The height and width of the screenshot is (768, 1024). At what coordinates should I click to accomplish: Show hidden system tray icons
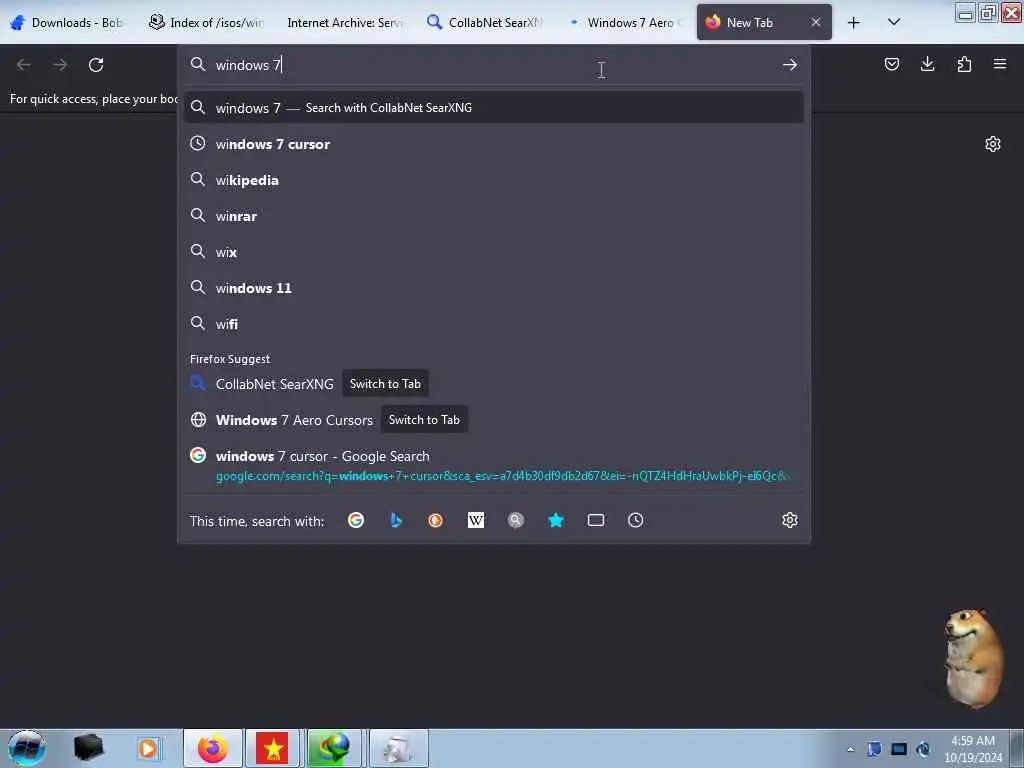pyautogui.click(x=850, y=749)
